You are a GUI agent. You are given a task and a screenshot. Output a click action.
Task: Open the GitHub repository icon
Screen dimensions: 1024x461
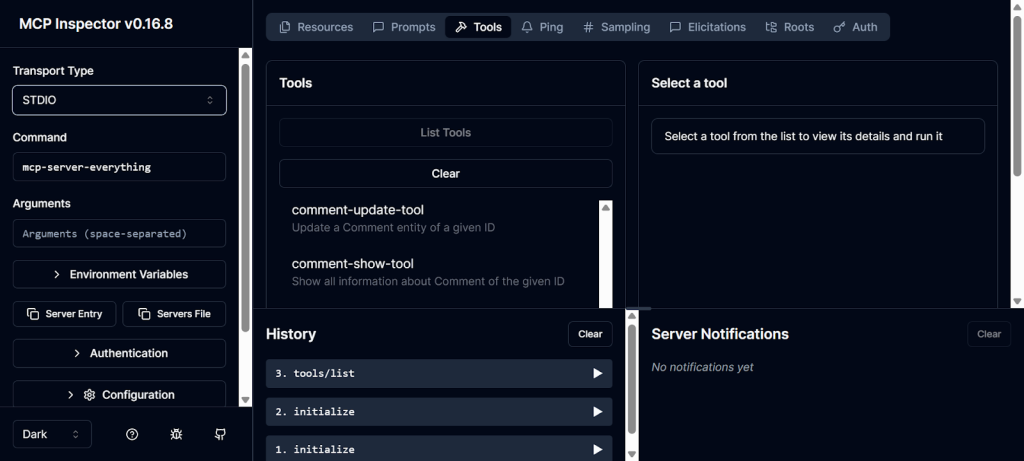220,434
